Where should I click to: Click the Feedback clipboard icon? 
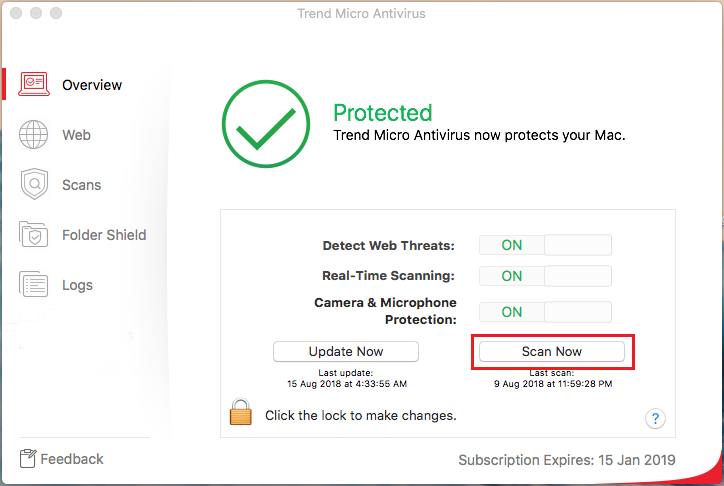28,458
